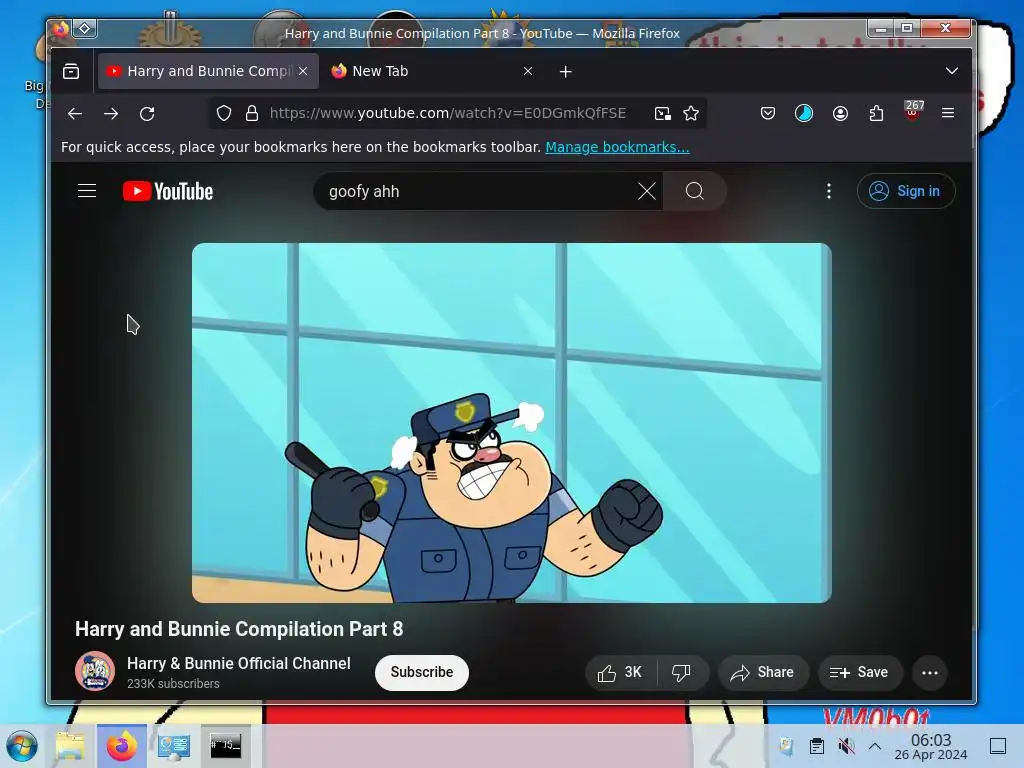Screen dimensions: 1024x768
Task: Open picture-in-picture icon in address bar
Action: [x=662, y=114]
